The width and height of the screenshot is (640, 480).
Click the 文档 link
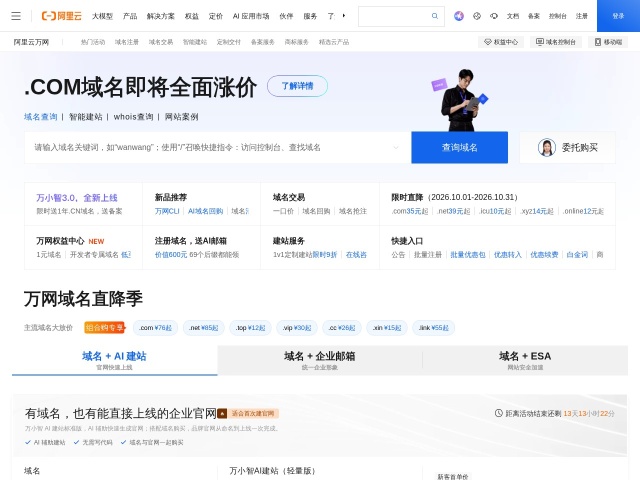[x=513, y=16]
